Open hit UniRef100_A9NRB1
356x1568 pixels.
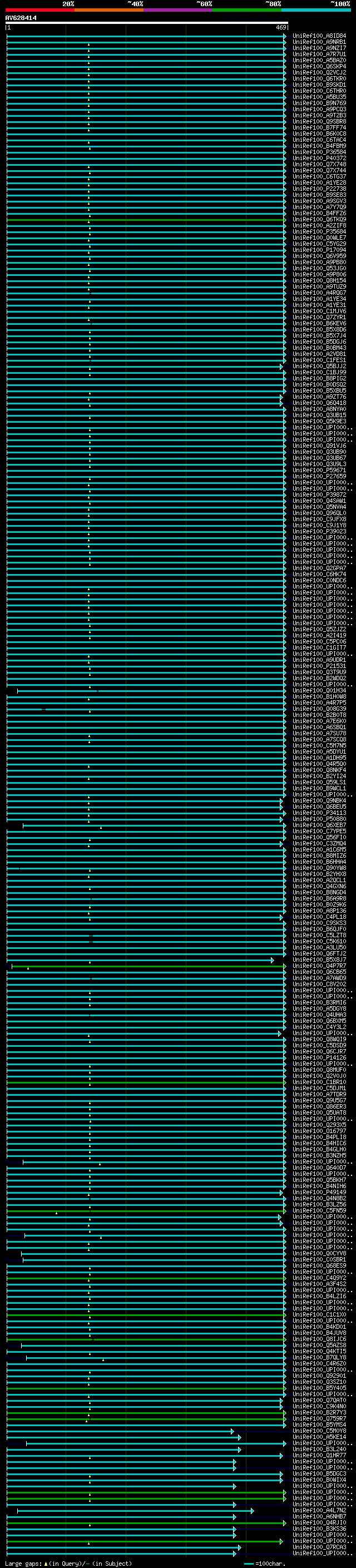pos(319,42)
